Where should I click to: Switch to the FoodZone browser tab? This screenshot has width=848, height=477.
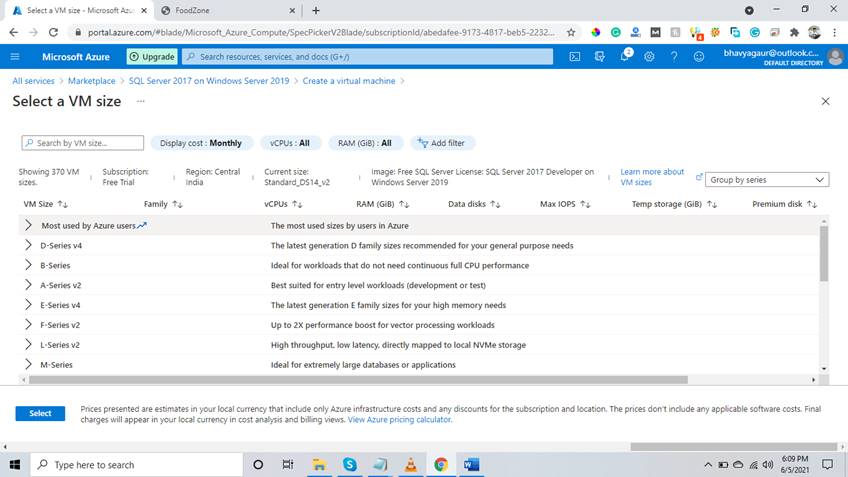[229, 10]
